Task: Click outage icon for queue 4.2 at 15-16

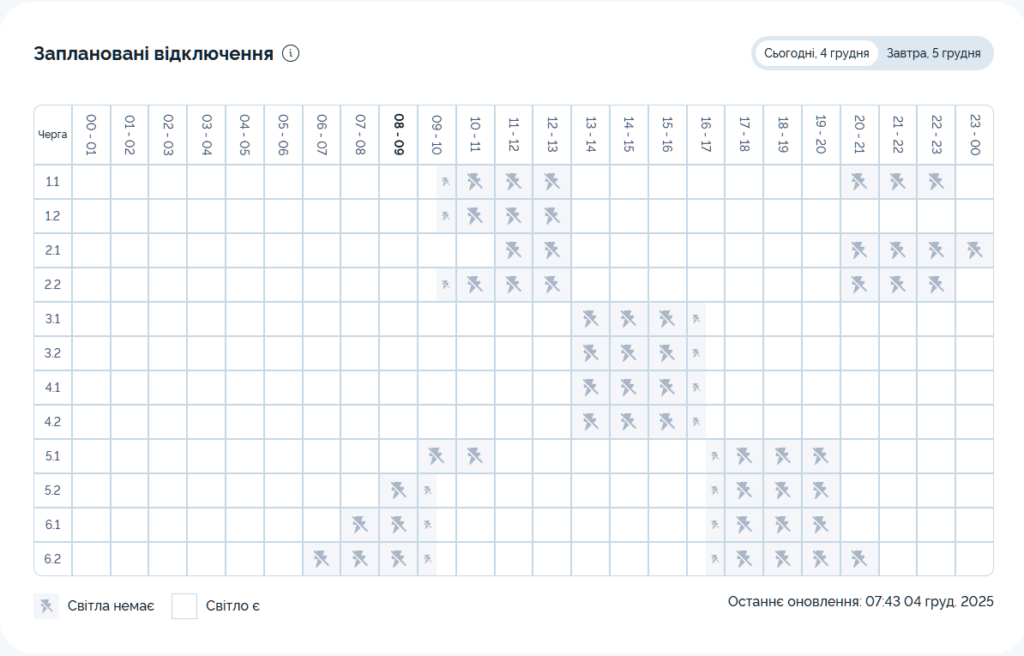Action: tap(667, 422)
